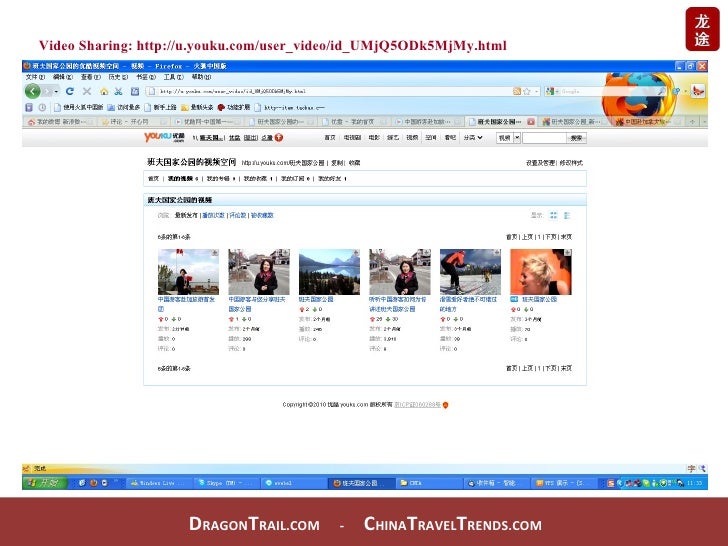This screenshot has height=546, width=728.
Task: Switch to list view display icon
Action: 567,215
